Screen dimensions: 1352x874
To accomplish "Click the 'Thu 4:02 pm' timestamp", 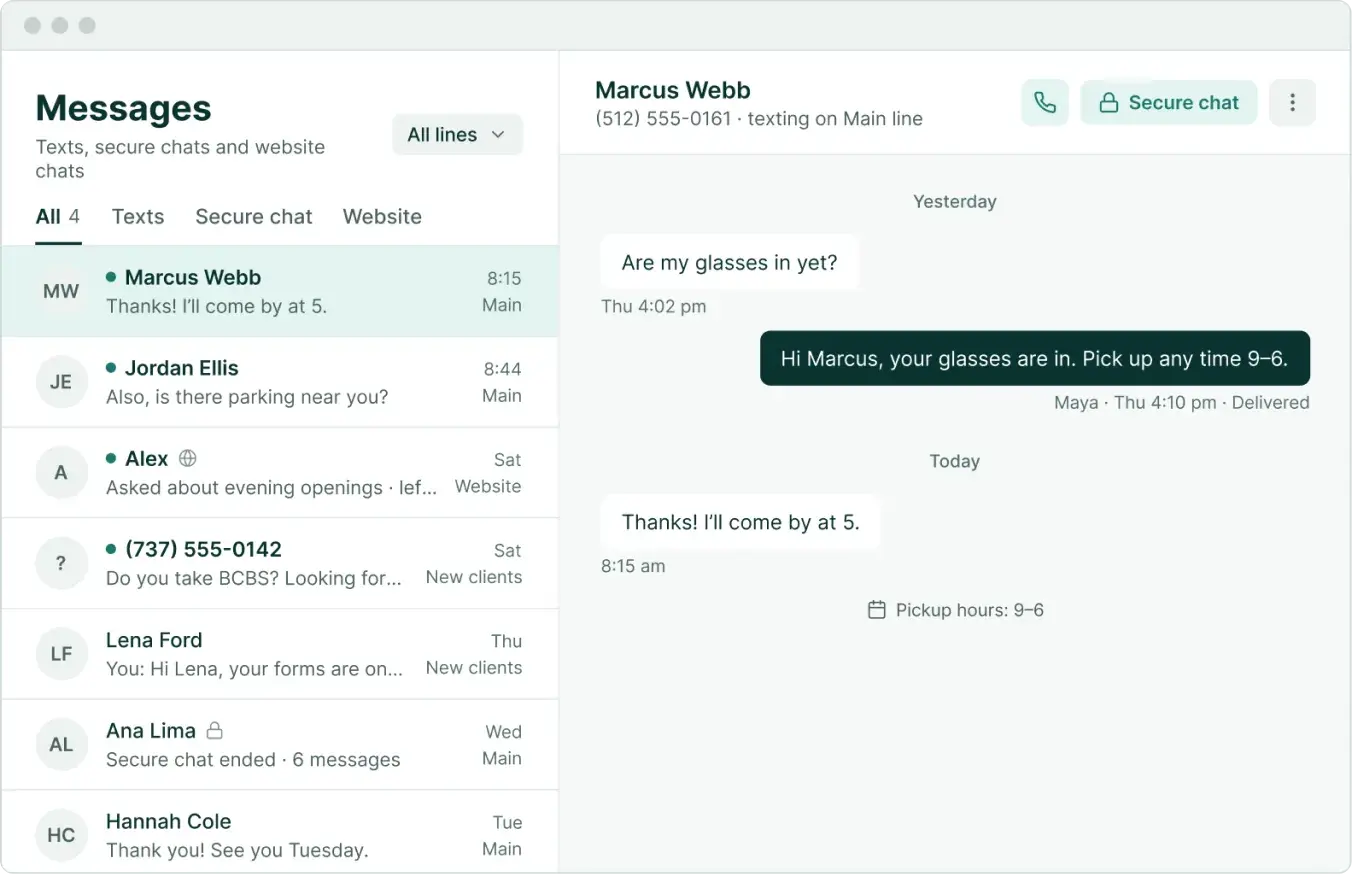I will 654,307.
